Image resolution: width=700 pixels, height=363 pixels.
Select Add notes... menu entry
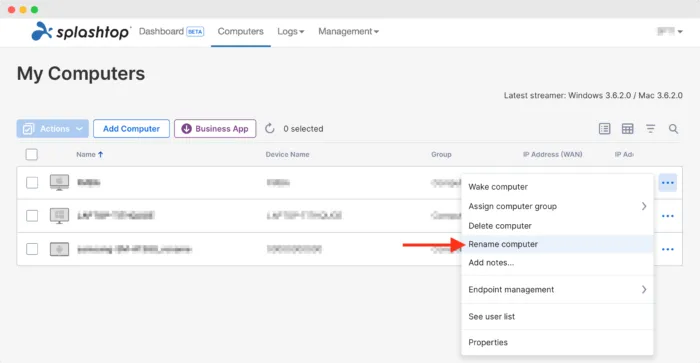[x=557, y=263]
